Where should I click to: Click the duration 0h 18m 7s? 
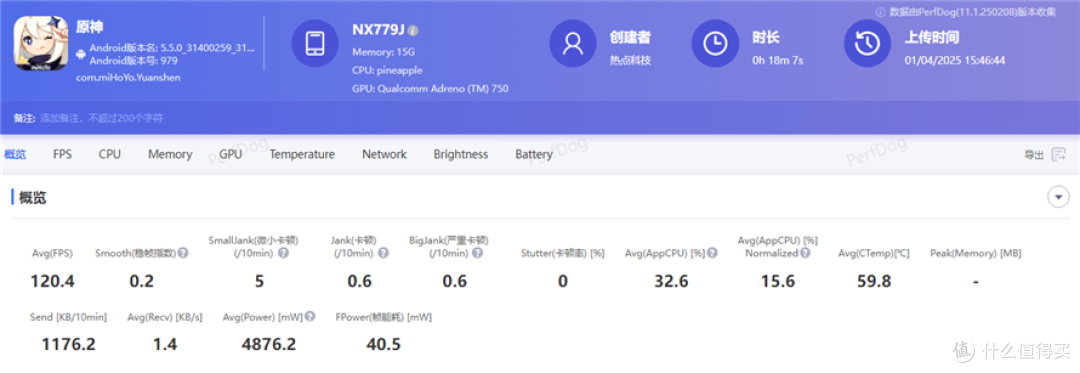tap(778, 60)
